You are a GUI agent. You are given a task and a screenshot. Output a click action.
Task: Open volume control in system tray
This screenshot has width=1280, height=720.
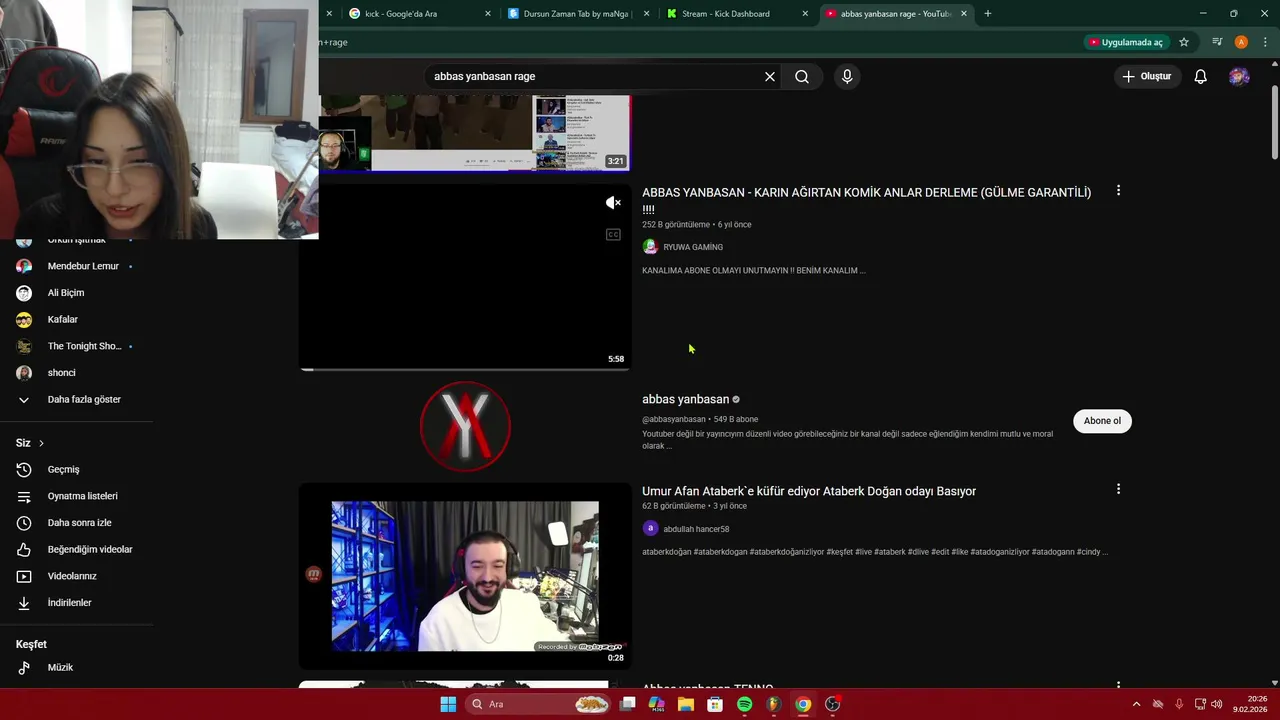pyautogui.click(x=1216, y=704)
